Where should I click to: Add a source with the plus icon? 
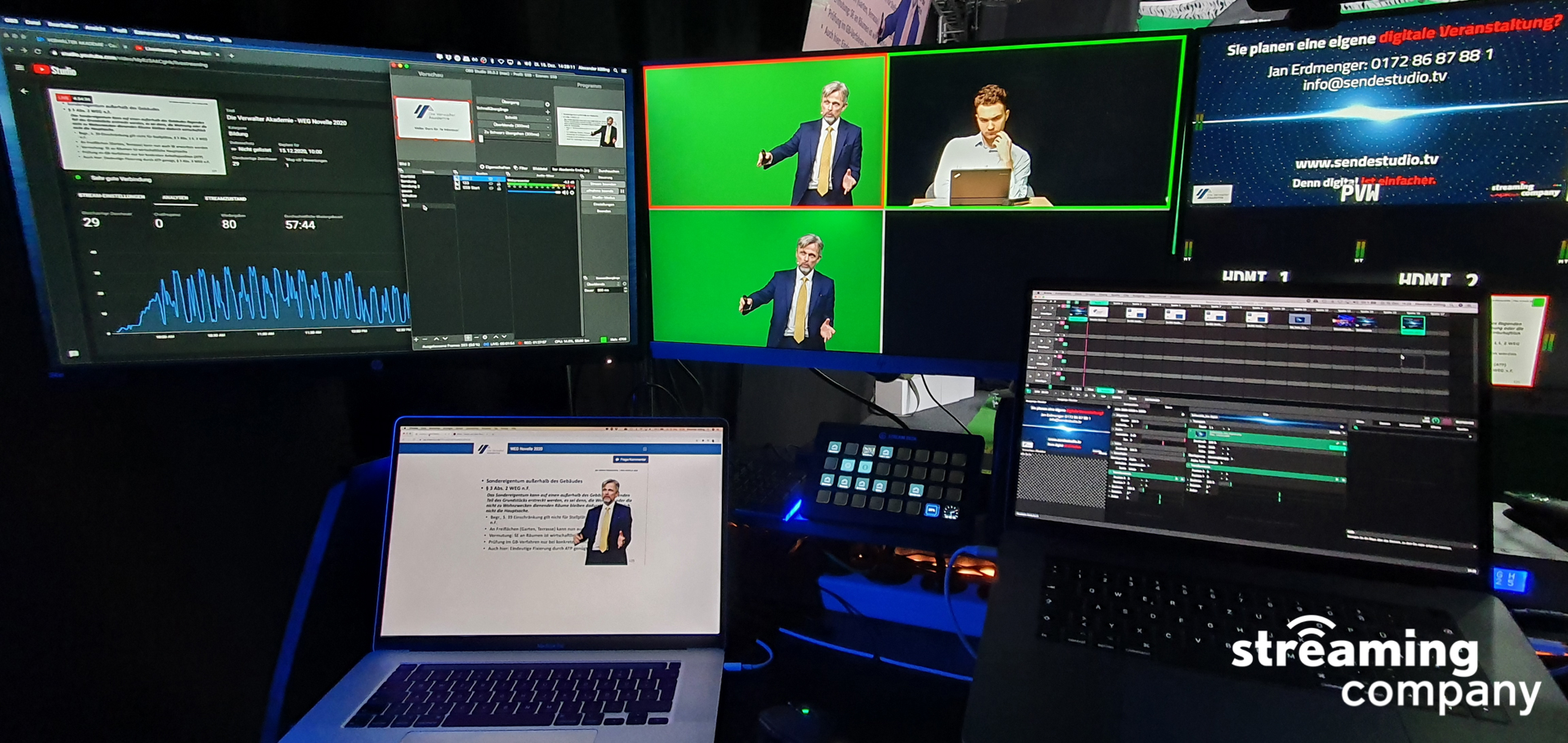tap(468, 337)
